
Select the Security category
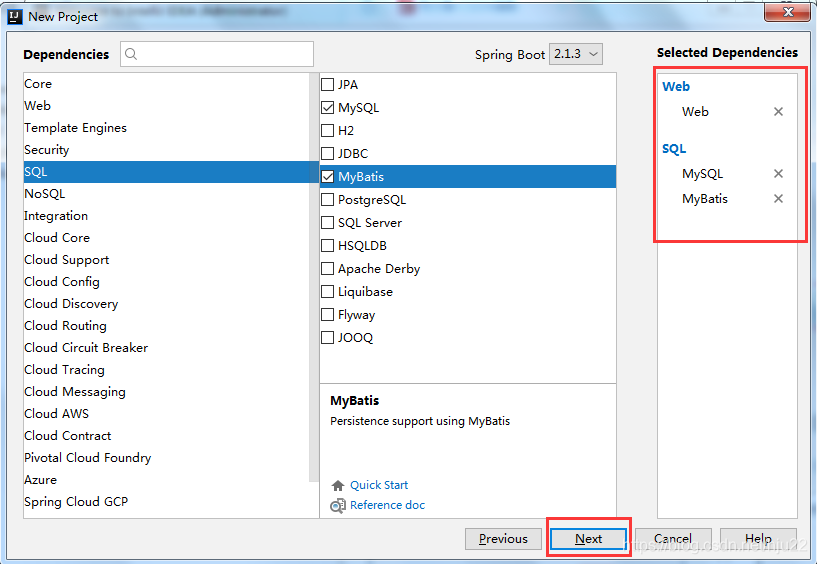[x=167, y=150]
